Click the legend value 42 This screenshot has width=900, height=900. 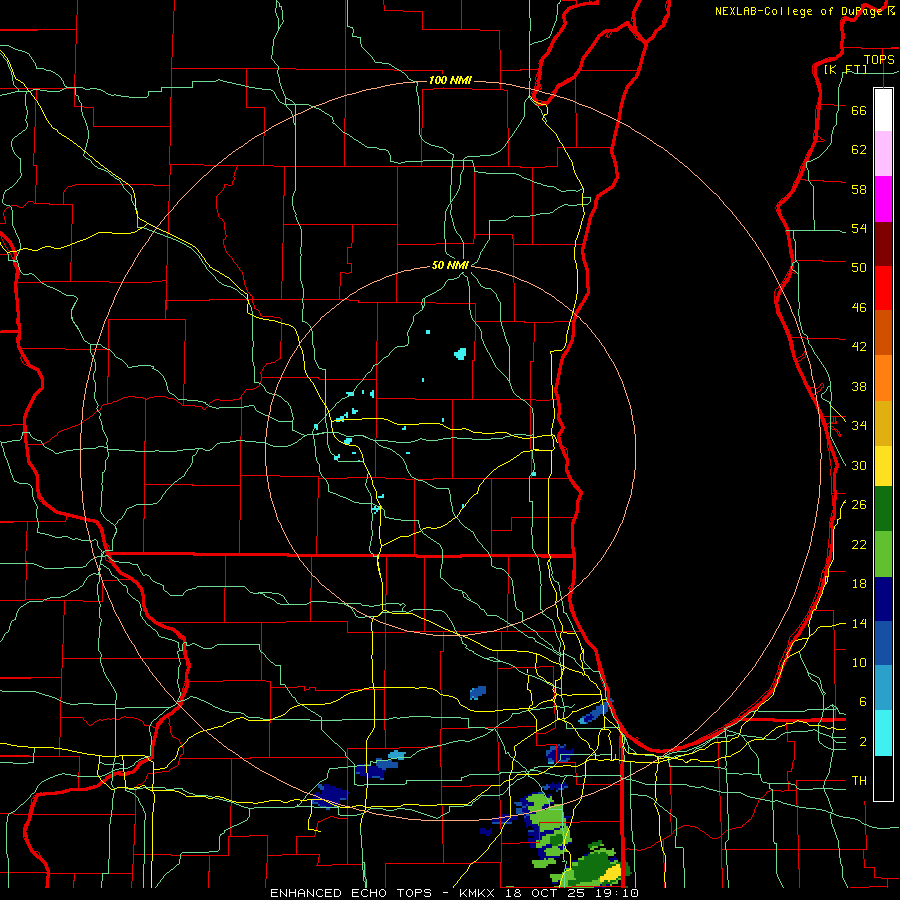(x=859, y=347)
